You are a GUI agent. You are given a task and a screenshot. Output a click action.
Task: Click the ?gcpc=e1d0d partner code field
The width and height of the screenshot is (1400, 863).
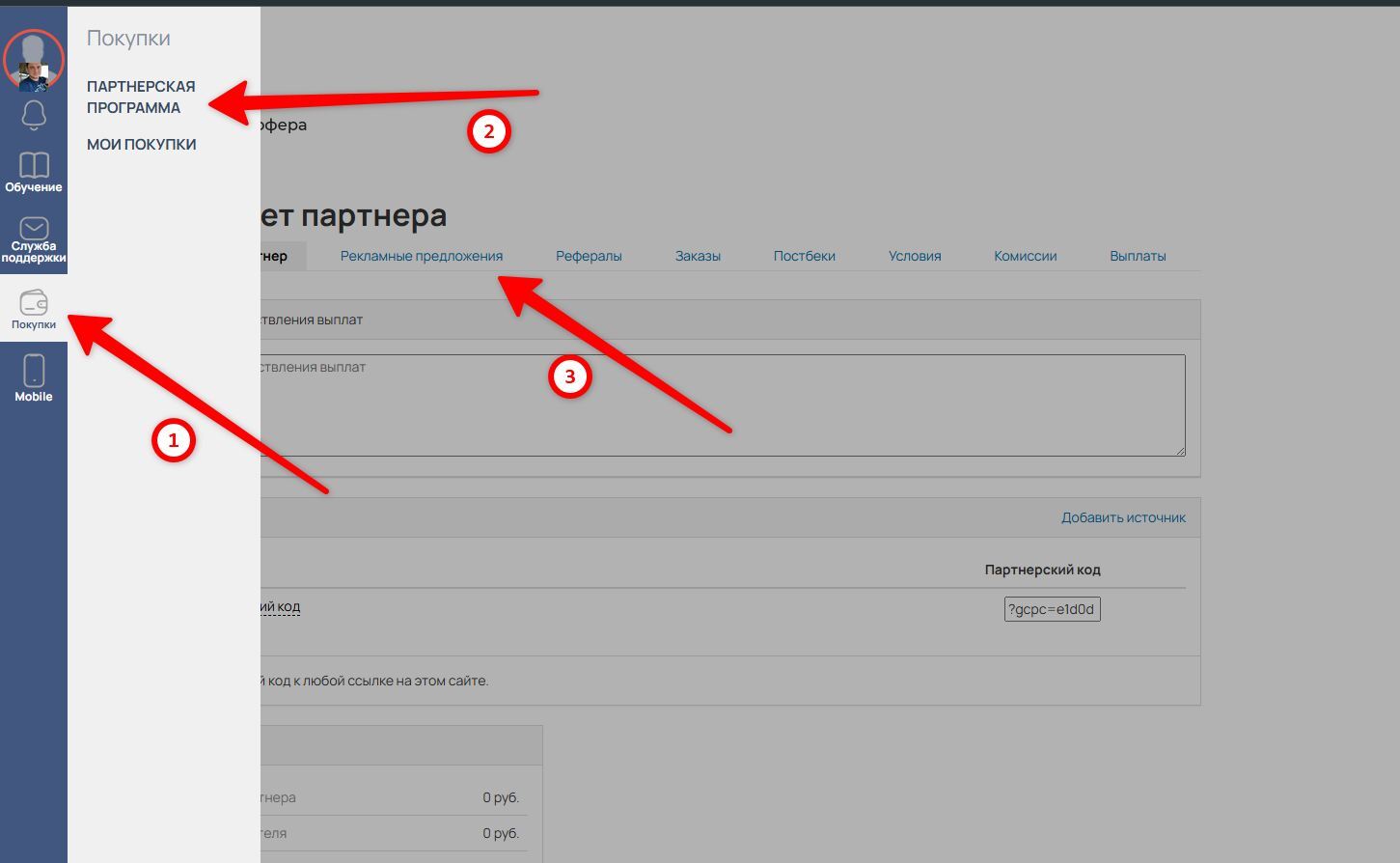[x=1052, y=609]
